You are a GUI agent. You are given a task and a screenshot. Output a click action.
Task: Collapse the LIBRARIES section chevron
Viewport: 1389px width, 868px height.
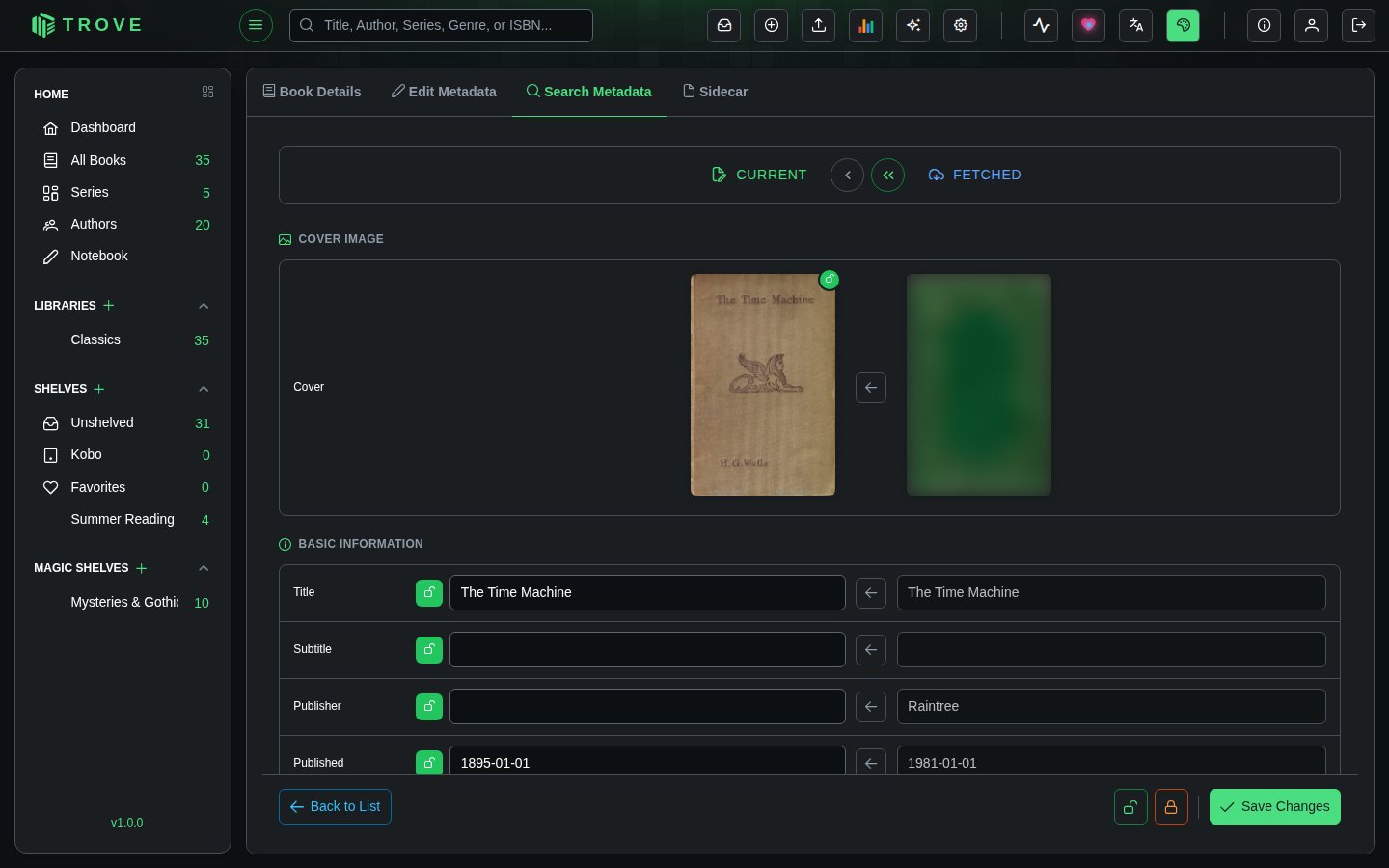[204, 306]
